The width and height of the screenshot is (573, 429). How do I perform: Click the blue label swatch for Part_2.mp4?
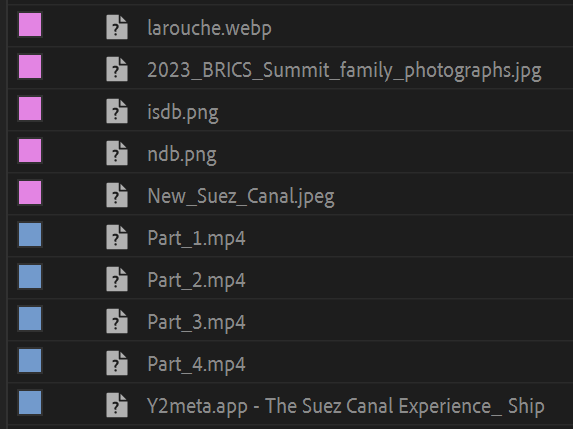[x=30, y=277]
